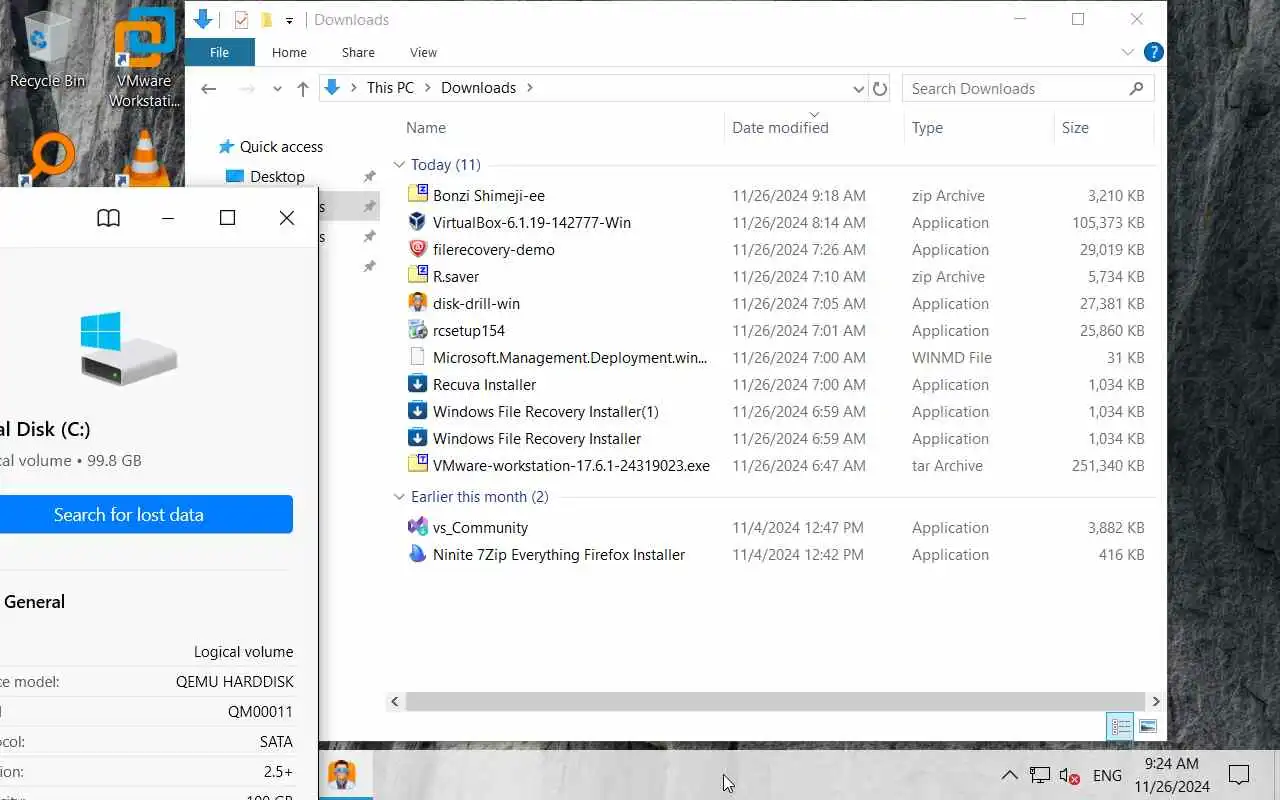Select the Bonzi Shimeji-ee zip icon
Screen dimensions: 1280x800
[418, 195]
